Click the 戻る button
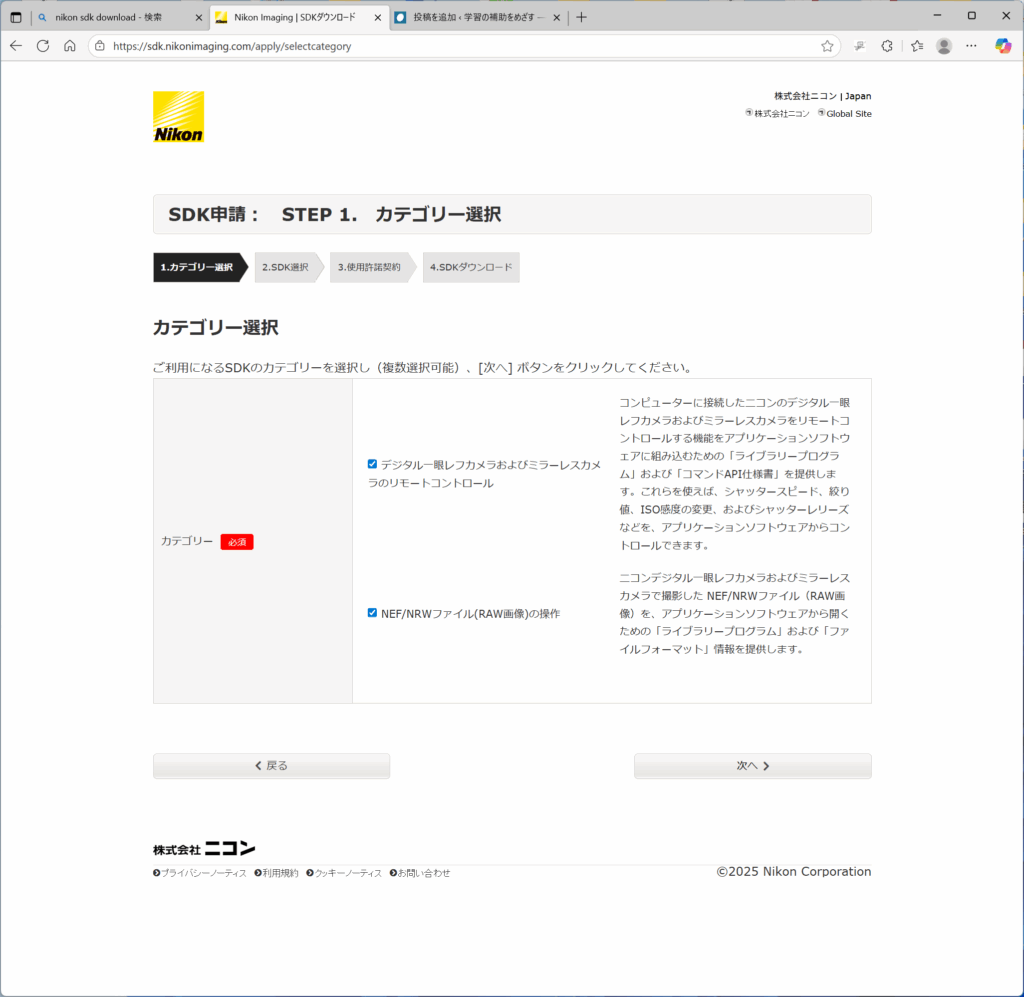The width and height of the screenshot is (1024, 997). [271, 766]
